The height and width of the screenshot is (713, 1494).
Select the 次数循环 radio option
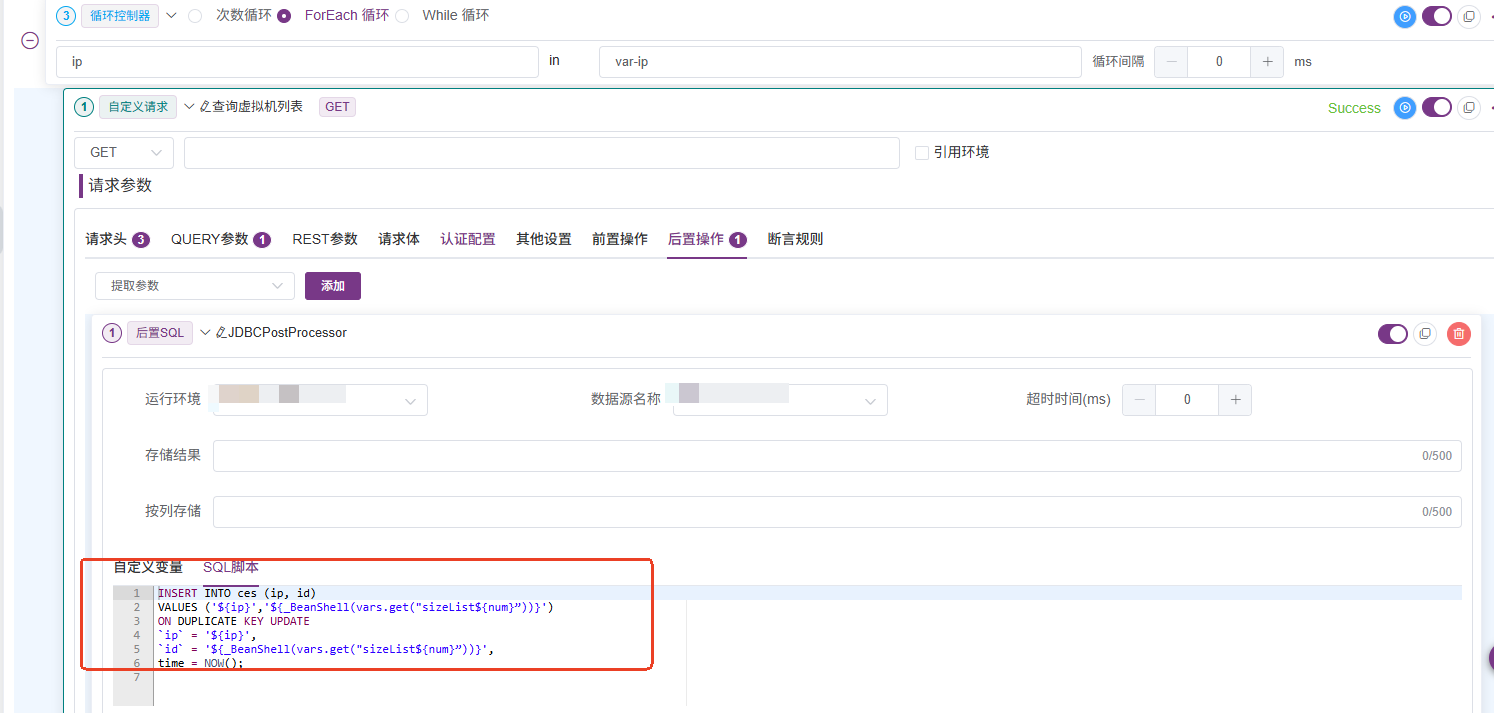(x=195, y=16)
